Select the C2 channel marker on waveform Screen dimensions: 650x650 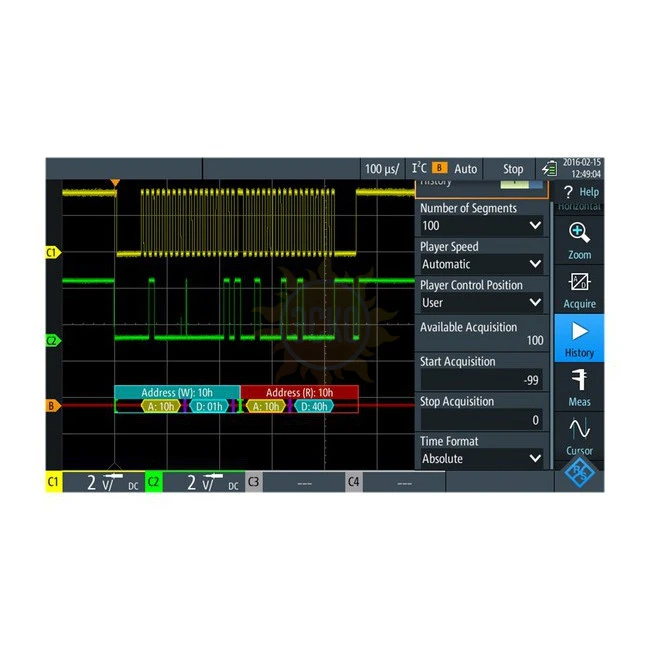click(x=53, y=341)
